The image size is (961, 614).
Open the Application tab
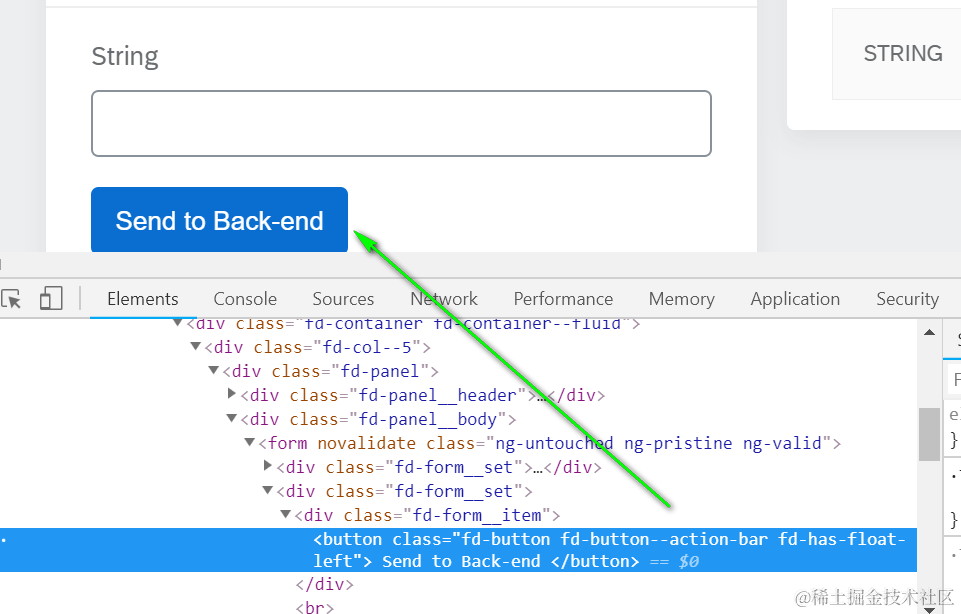[x=795, y=299]
